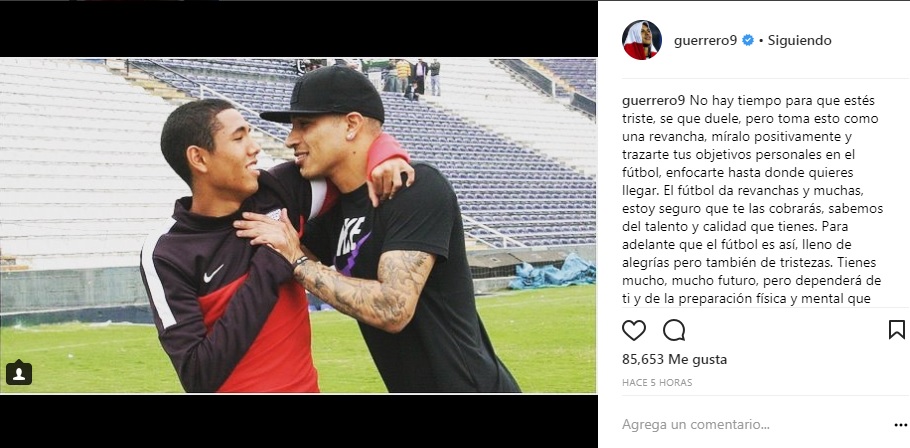Show tagged people icon on the photo
The image size is (910, 448).
pos(19,373)
